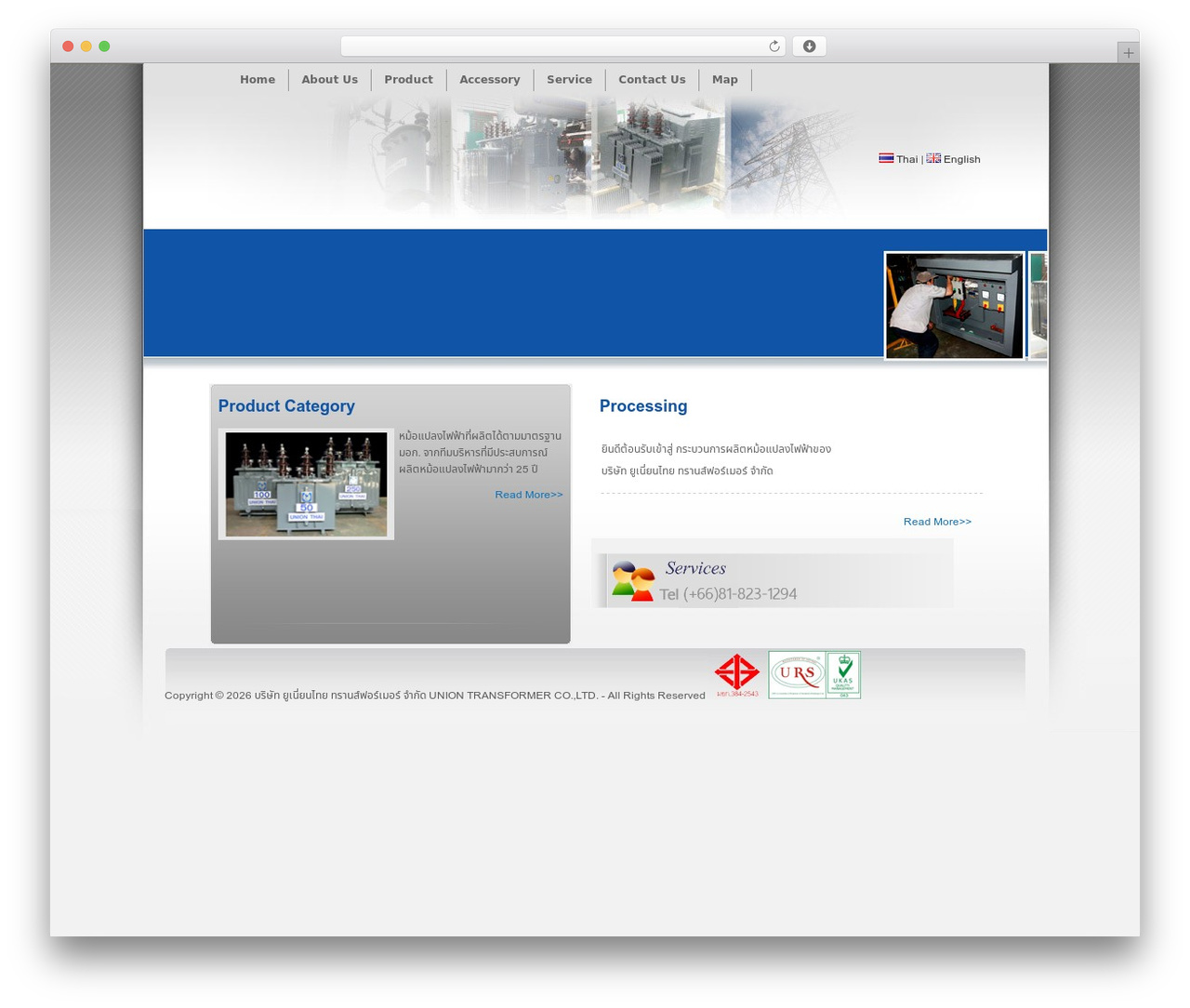Open the About Us menu item
This screenshot has height=1008, width=1190.
pos(329,80)
